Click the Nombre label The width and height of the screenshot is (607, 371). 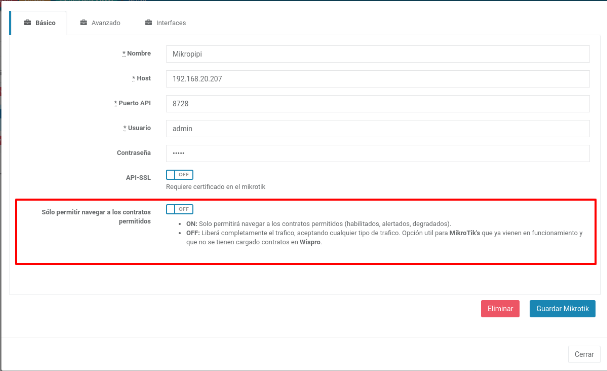coord(137,53)
